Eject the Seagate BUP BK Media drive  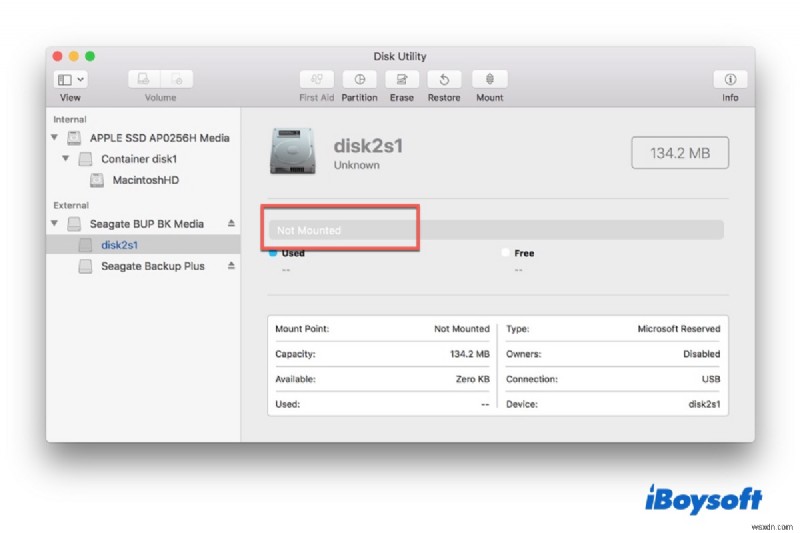click(231, 223)
